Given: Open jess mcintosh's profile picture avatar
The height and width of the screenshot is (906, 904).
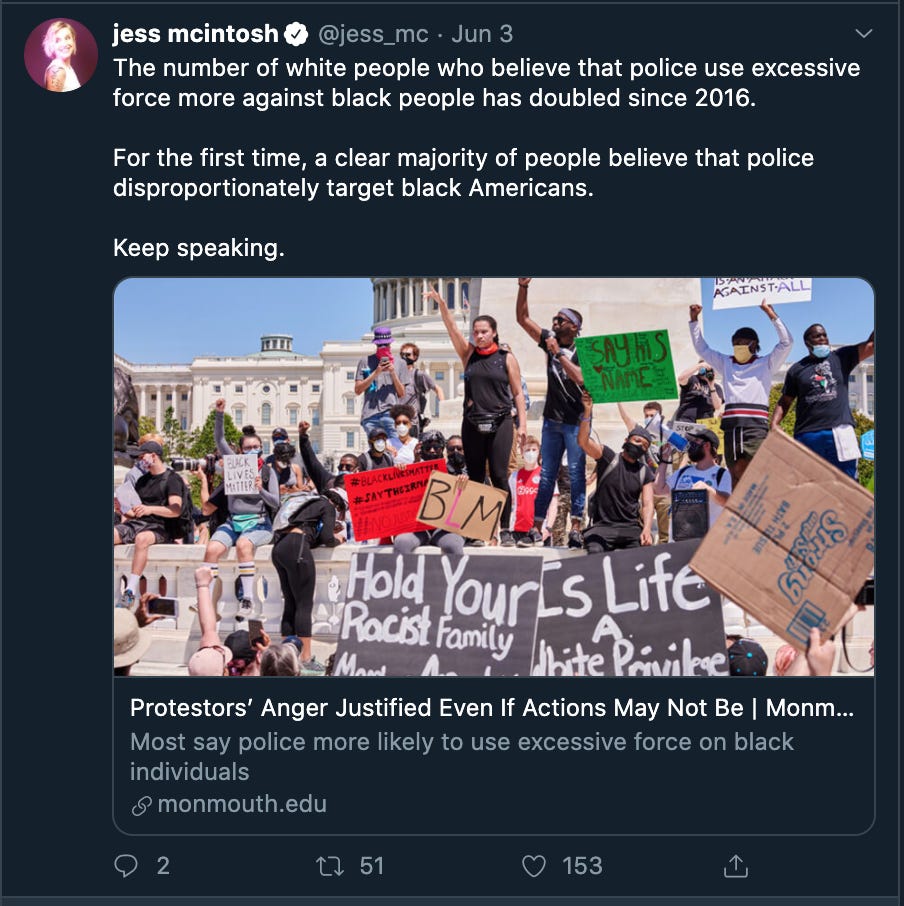Looking at the screenshot, I should (x=61, y=55).
